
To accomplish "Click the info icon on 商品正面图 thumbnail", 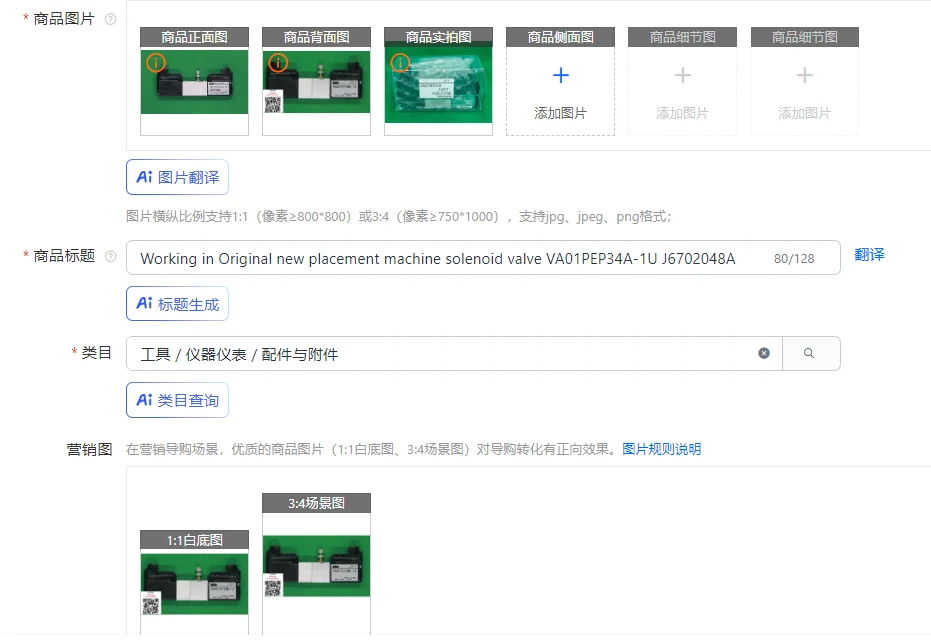I will tap(156, 62).
